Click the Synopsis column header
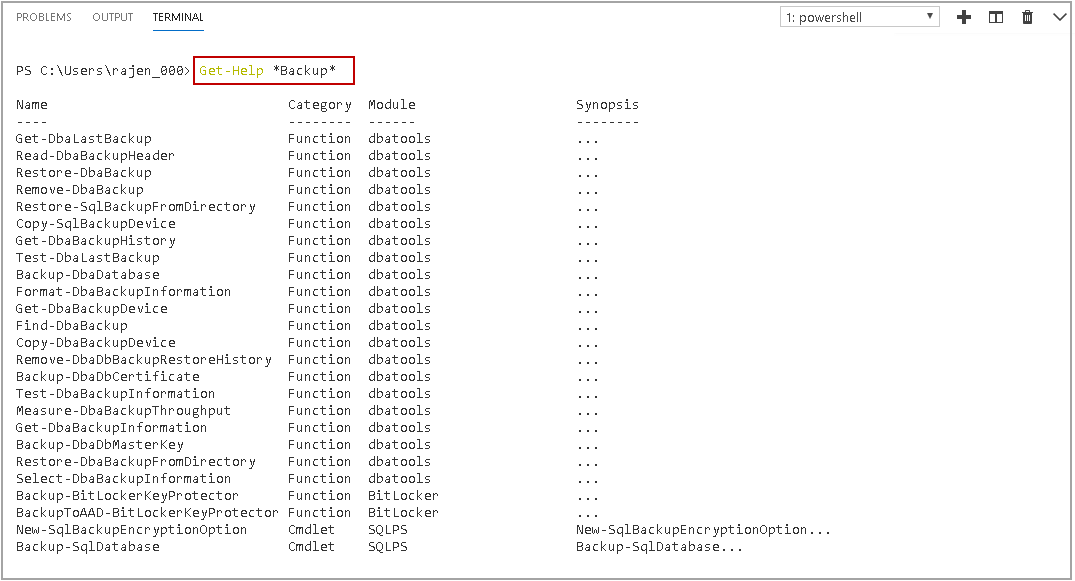Viewport: 1075px width, 581px height. coord(607,105)
